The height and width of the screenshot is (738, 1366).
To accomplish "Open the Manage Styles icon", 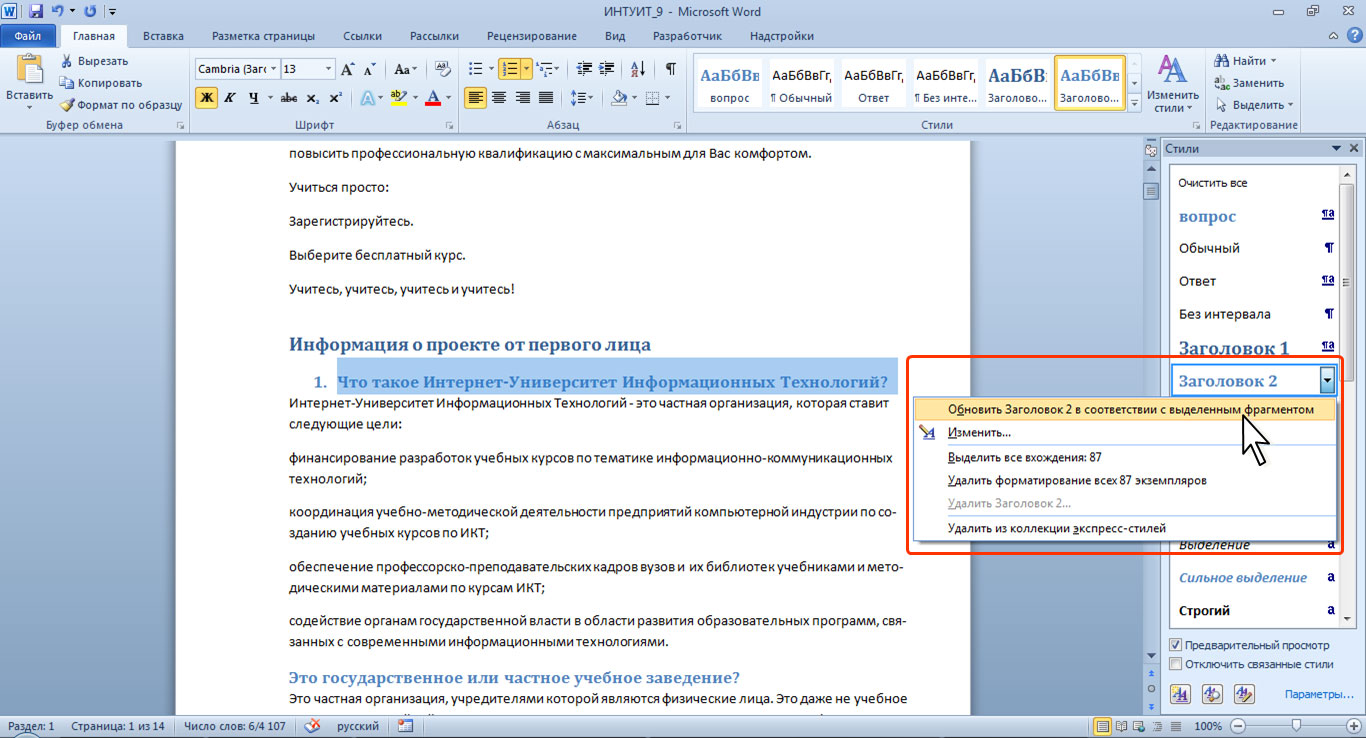I will (x=1244, y=694).
